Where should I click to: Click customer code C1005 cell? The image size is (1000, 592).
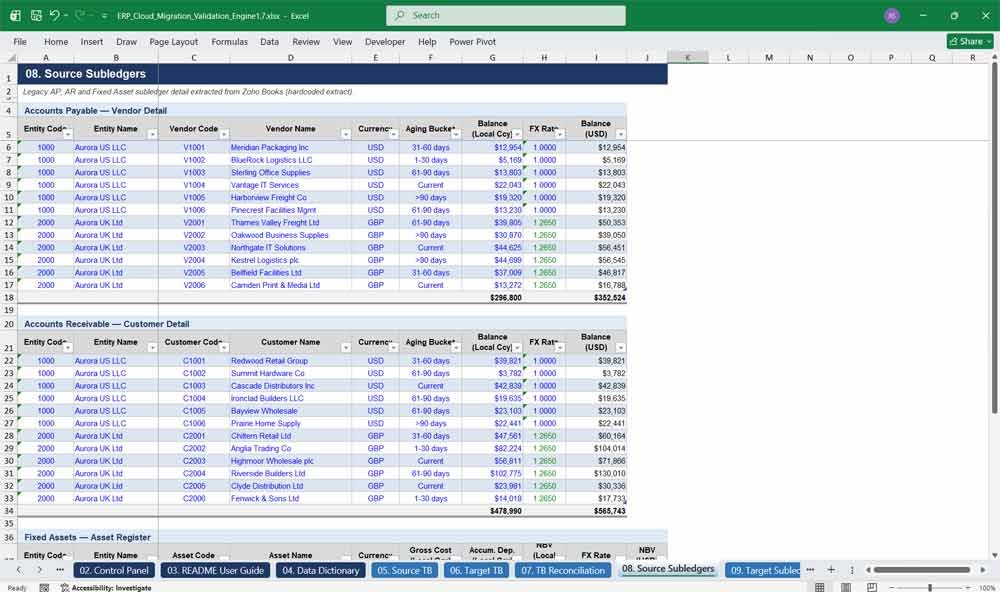click(194, 411)
